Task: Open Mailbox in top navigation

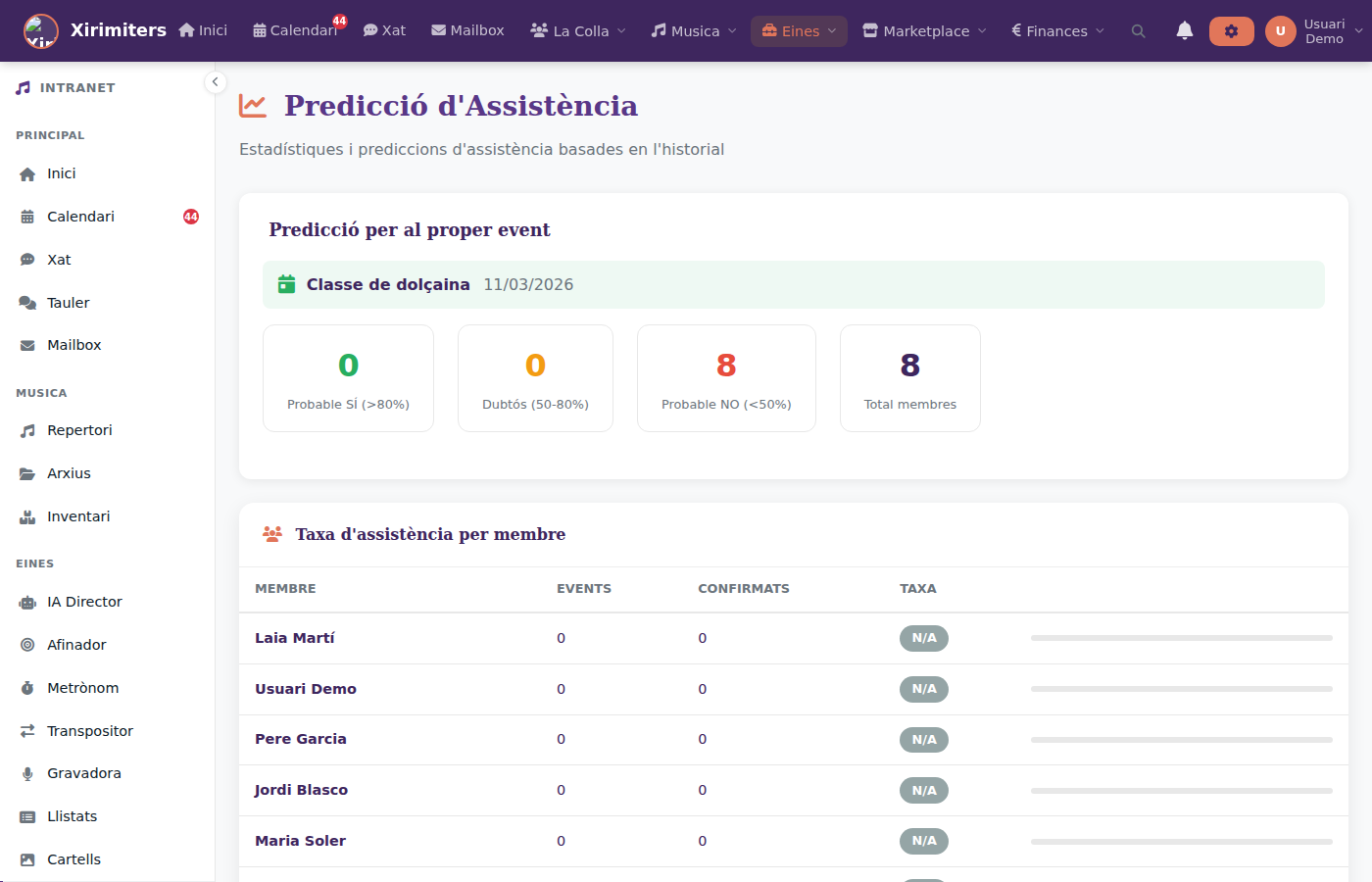Action: [467, 31]
